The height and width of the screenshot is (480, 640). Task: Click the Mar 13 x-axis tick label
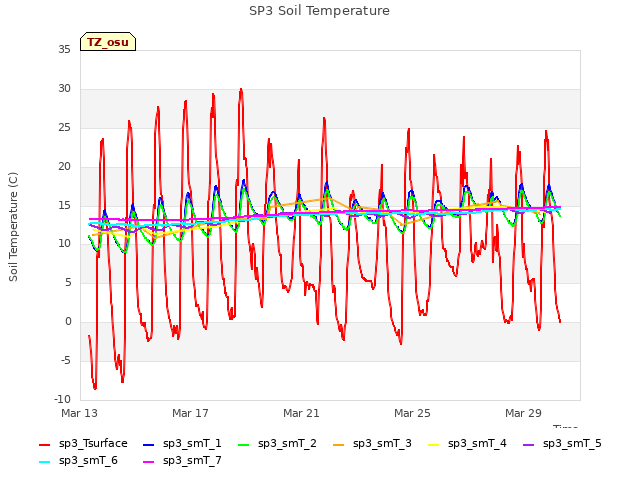(79, 413)
